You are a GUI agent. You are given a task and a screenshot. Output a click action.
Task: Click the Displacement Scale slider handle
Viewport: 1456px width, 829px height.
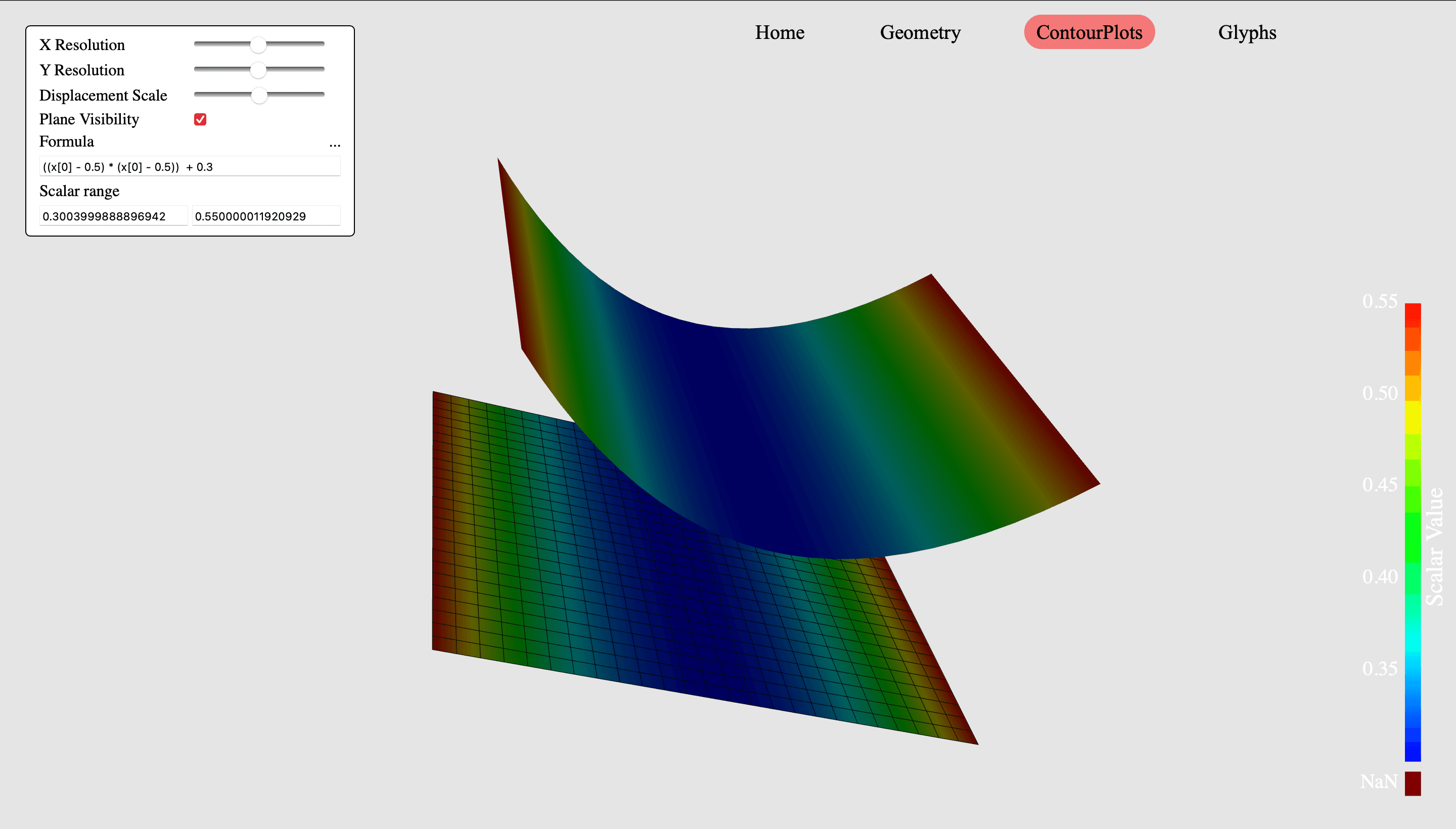(259, 95)
